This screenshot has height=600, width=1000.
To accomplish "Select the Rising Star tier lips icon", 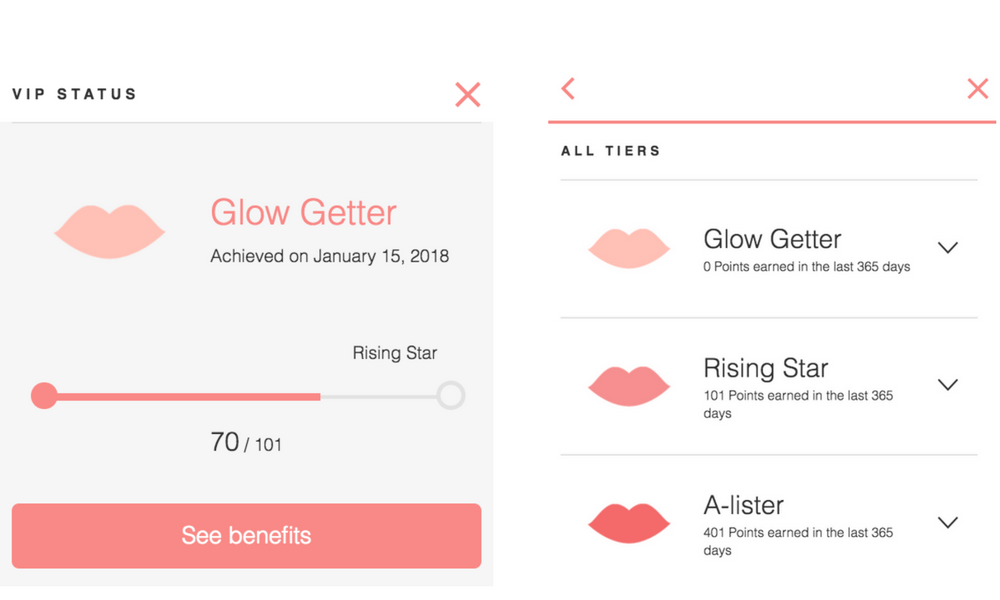I will coord(629,386).
